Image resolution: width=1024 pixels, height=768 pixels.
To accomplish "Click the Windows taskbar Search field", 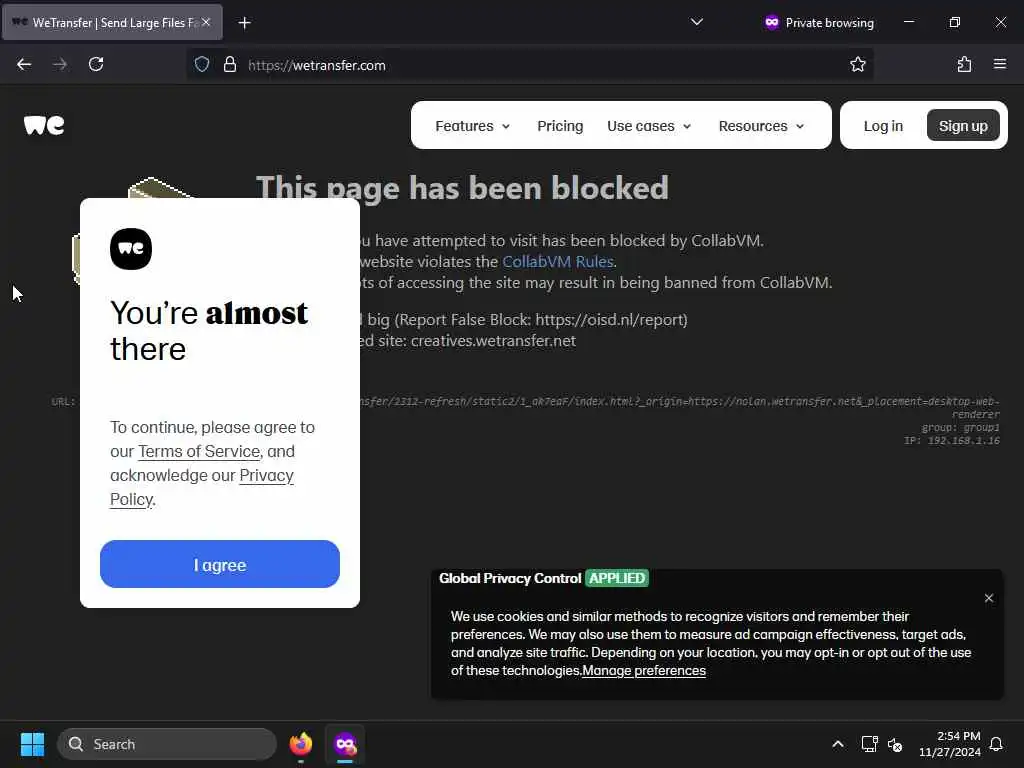I will pyautogui.click(x=167, y=744).
